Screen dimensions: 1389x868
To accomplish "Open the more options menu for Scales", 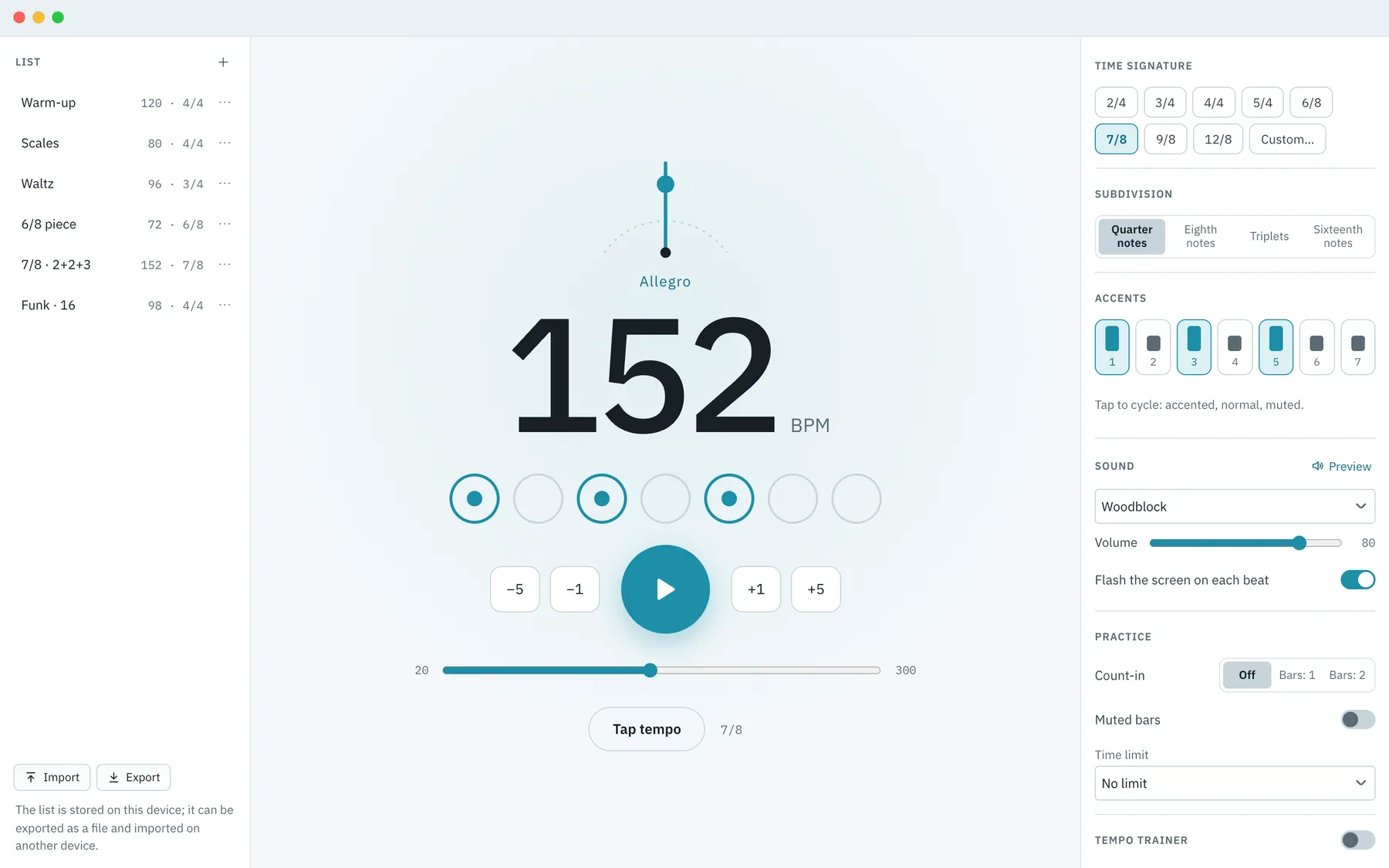I will (x=225, y=143).
